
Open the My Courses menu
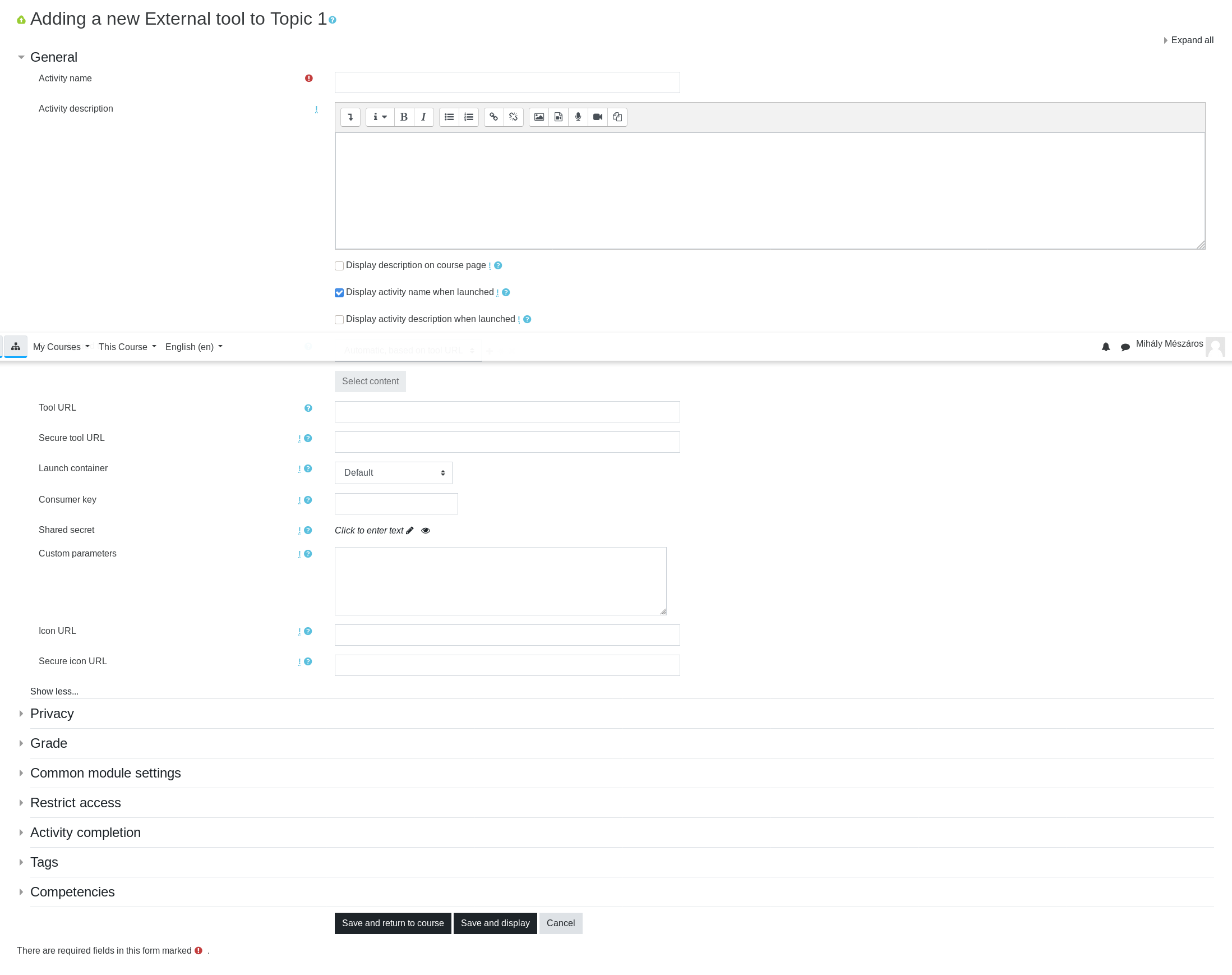coord(61,347)
